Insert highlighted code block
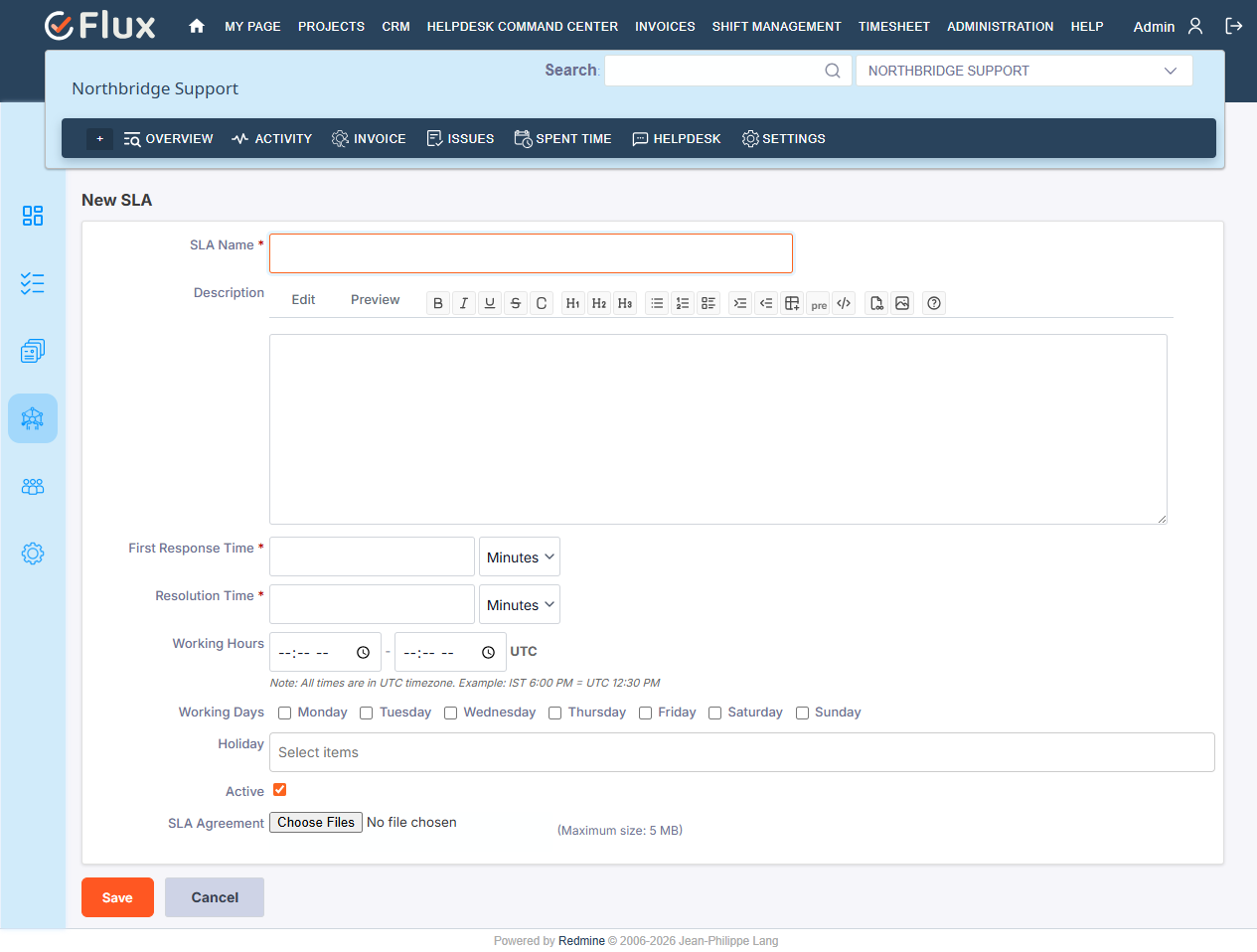The width and height of the screenshot is (1257, 952). (x=844, y=303)
